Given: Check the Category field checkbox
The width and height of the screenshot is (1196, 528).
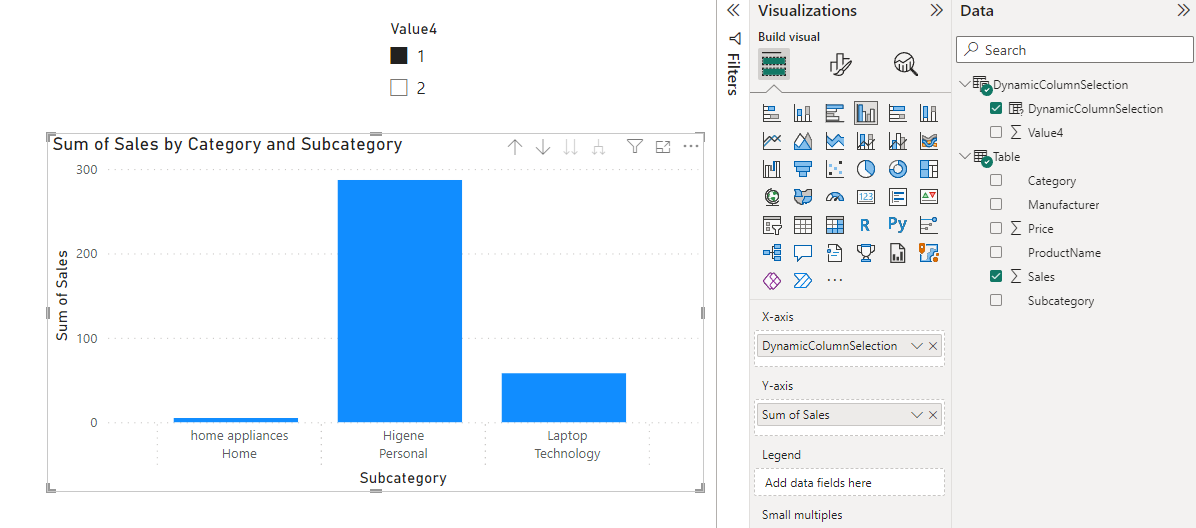Looking at the screenshot, I should 995,181.
